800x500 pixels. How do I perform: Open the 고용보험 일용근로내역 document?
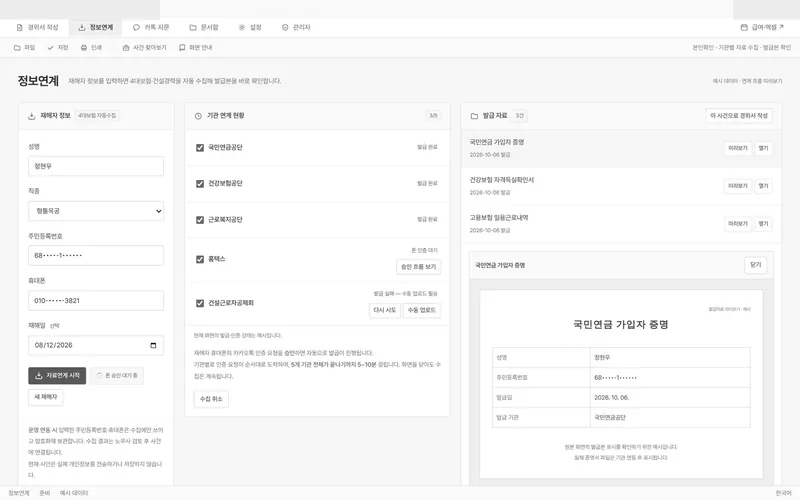tap(763, 224)
